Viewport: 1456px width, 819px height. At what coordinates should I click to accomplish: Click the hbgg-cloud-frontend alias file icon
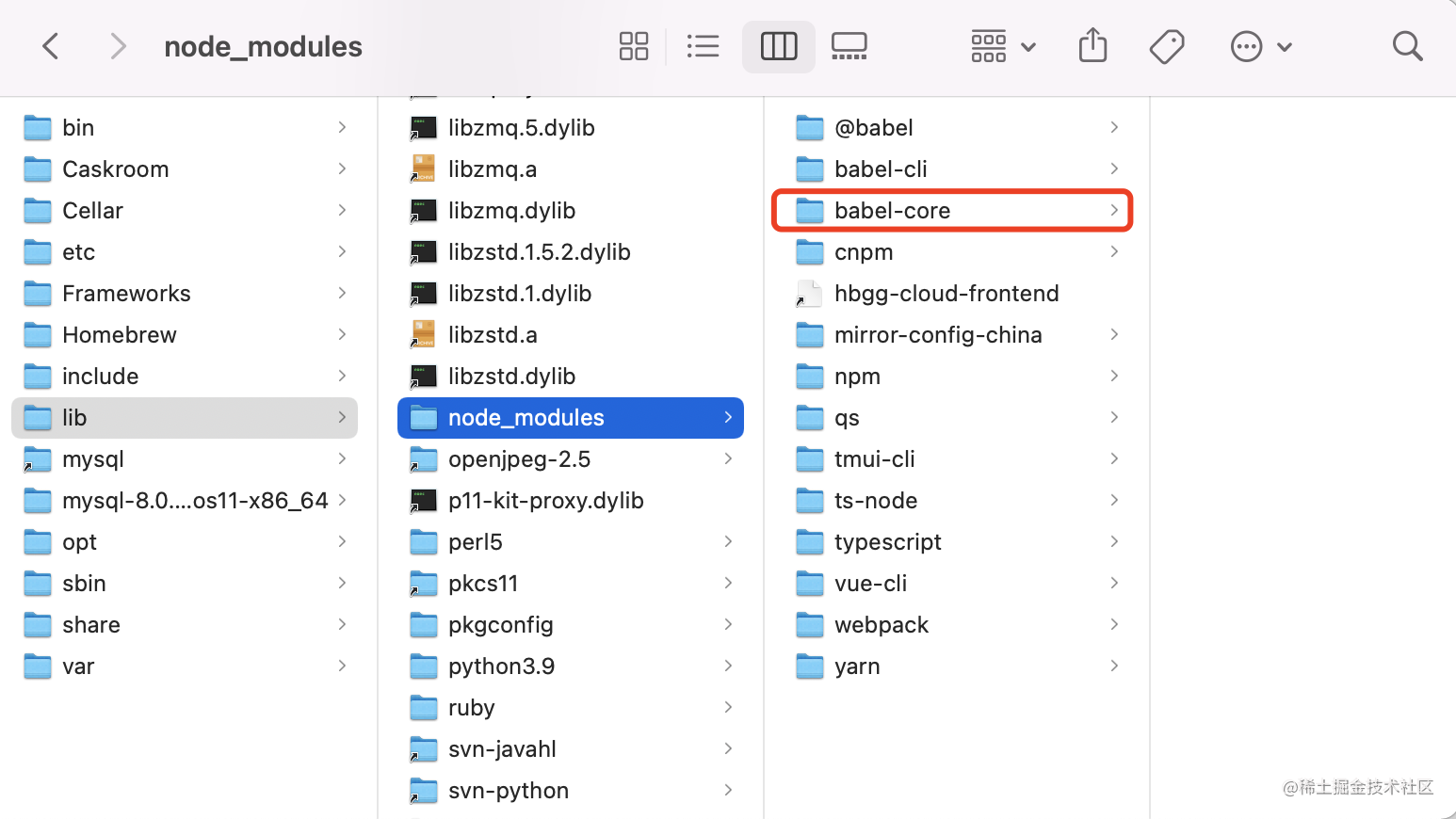[809, 293]
